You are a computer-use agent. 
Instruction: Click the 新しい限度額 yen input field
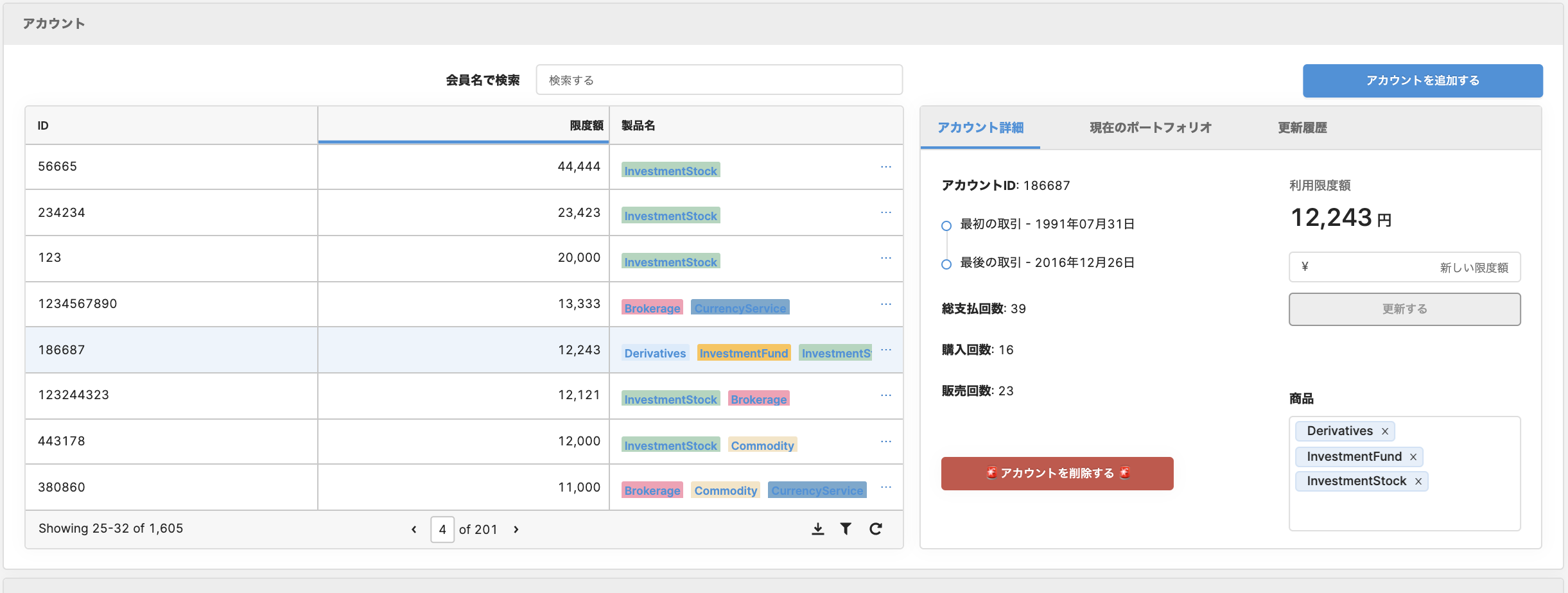[1404, 267]
